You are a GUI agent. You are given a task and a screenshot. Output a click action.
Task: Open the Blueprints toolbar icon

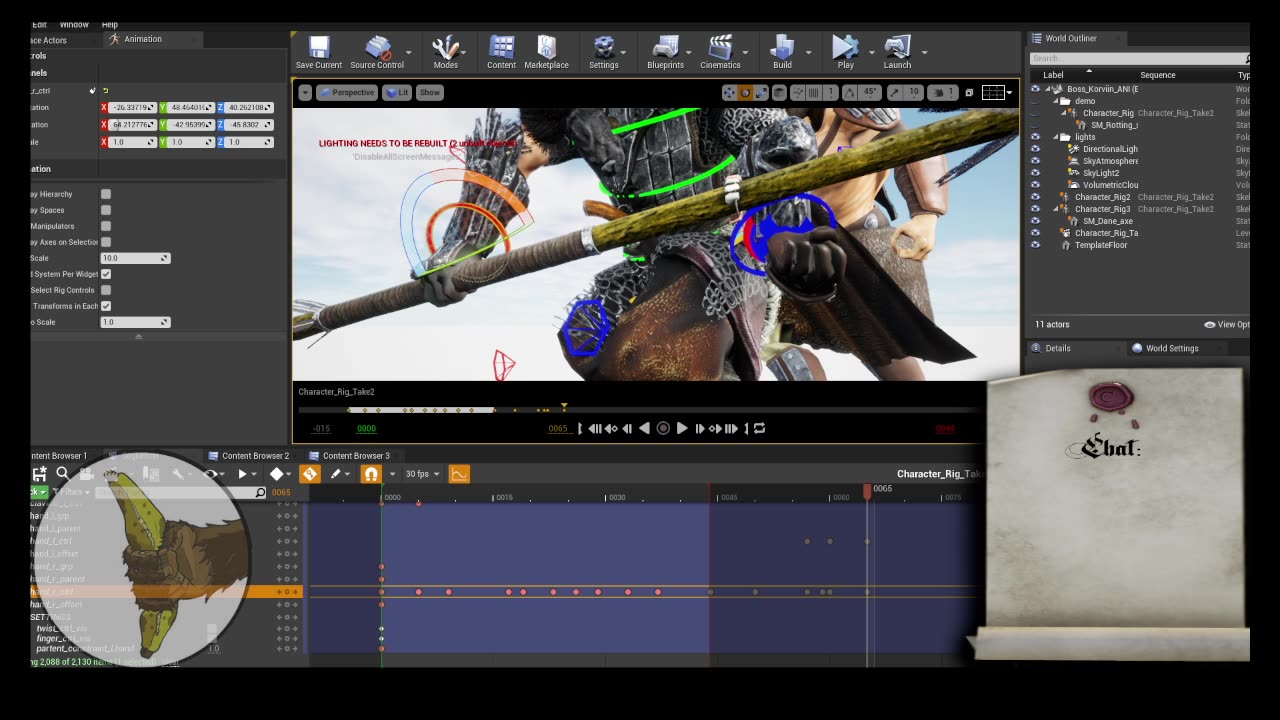pyautogui.click(x=665, y=52)
